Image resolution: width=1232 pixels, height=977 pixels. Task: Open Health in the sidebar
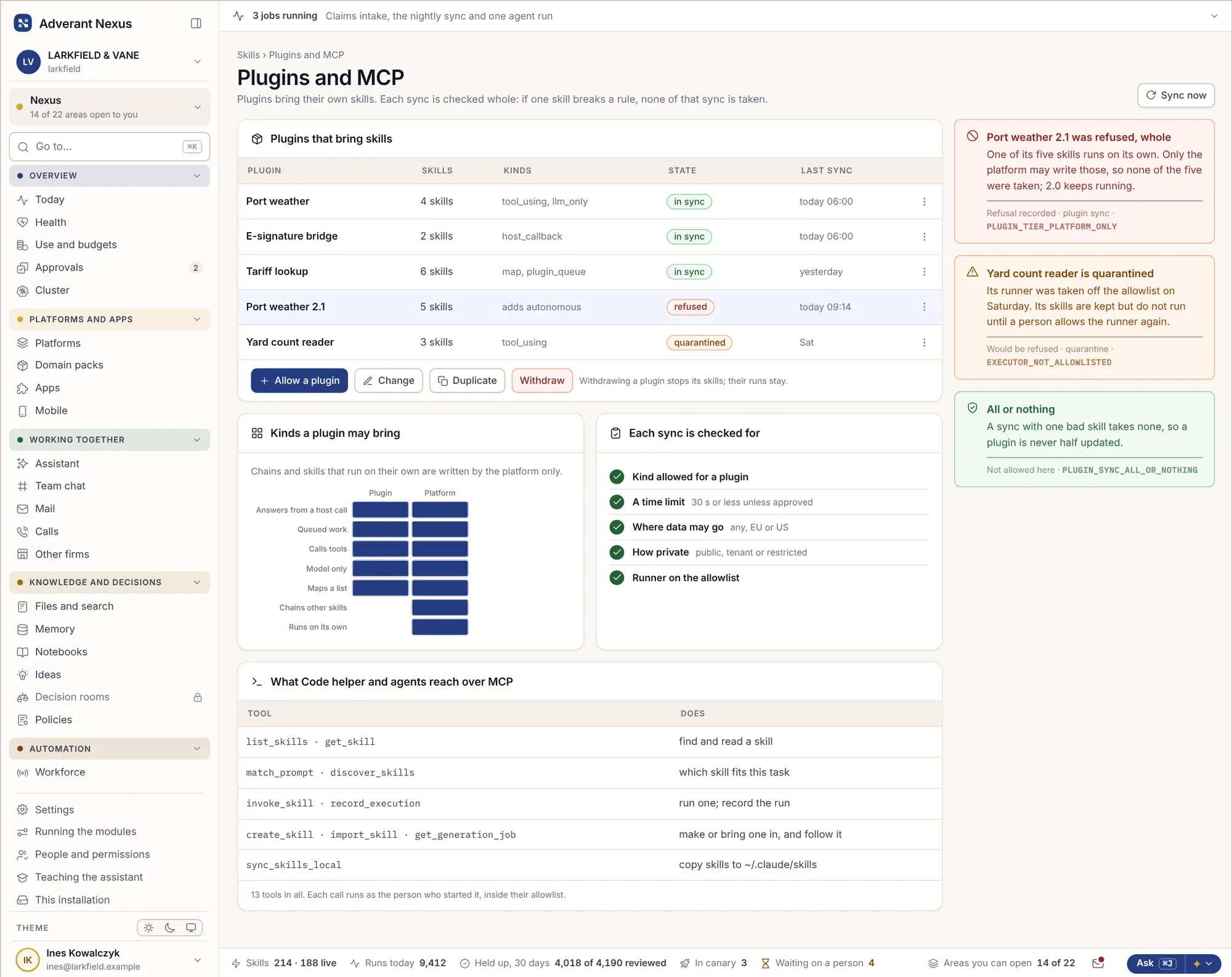[110, 222]
